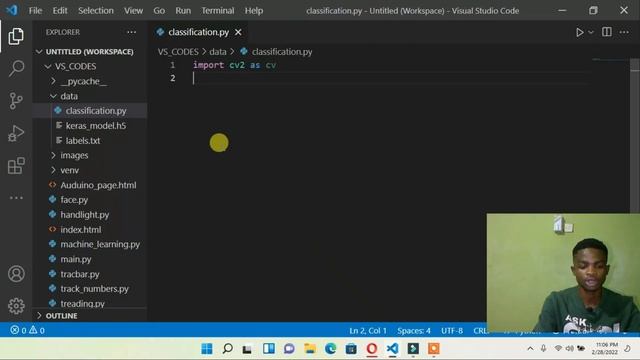Open the Terminal menu

pos(218,11)
